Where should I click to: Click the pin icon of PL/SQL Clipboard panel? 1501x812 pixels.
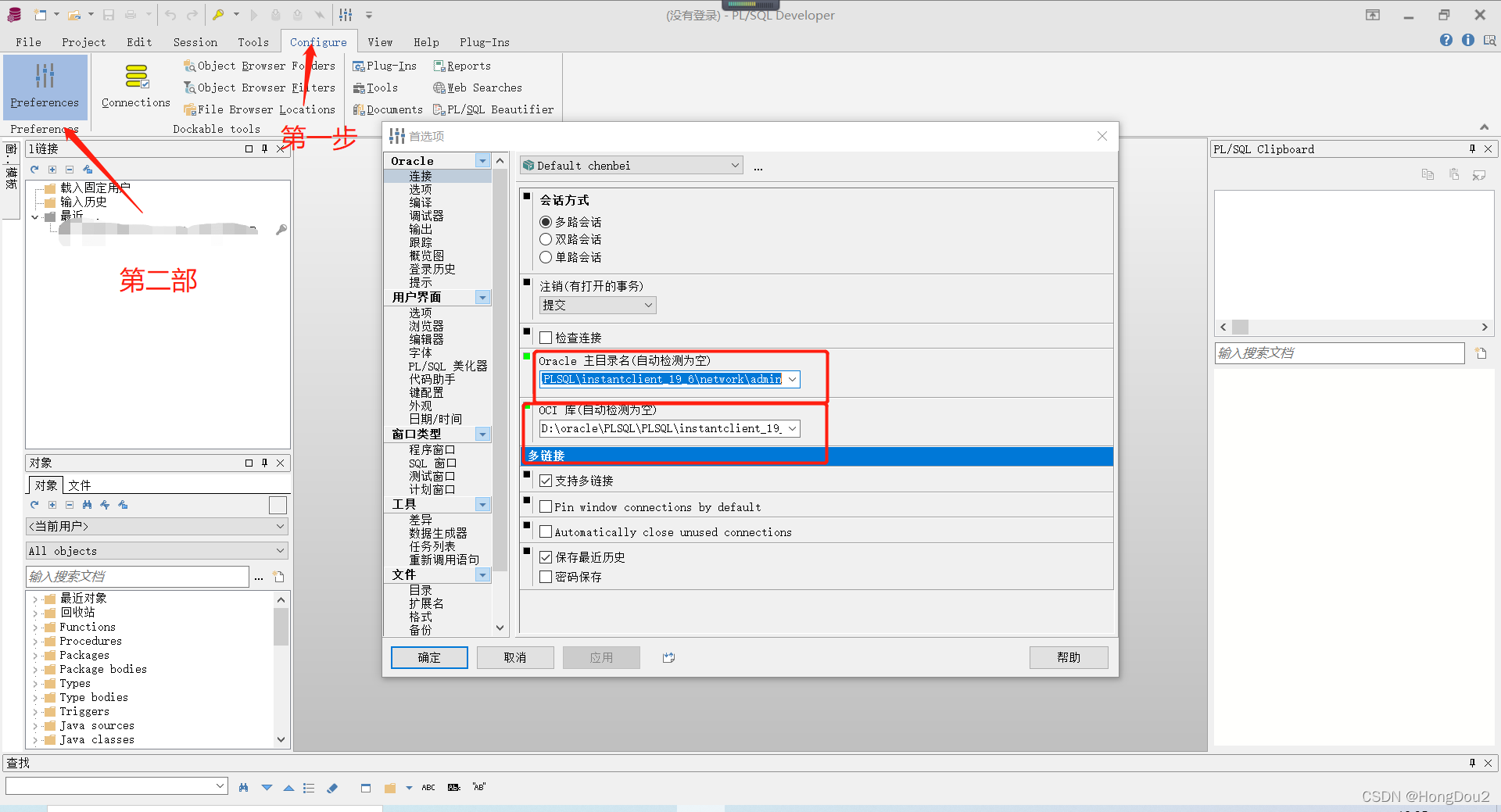click(1472, 149)
